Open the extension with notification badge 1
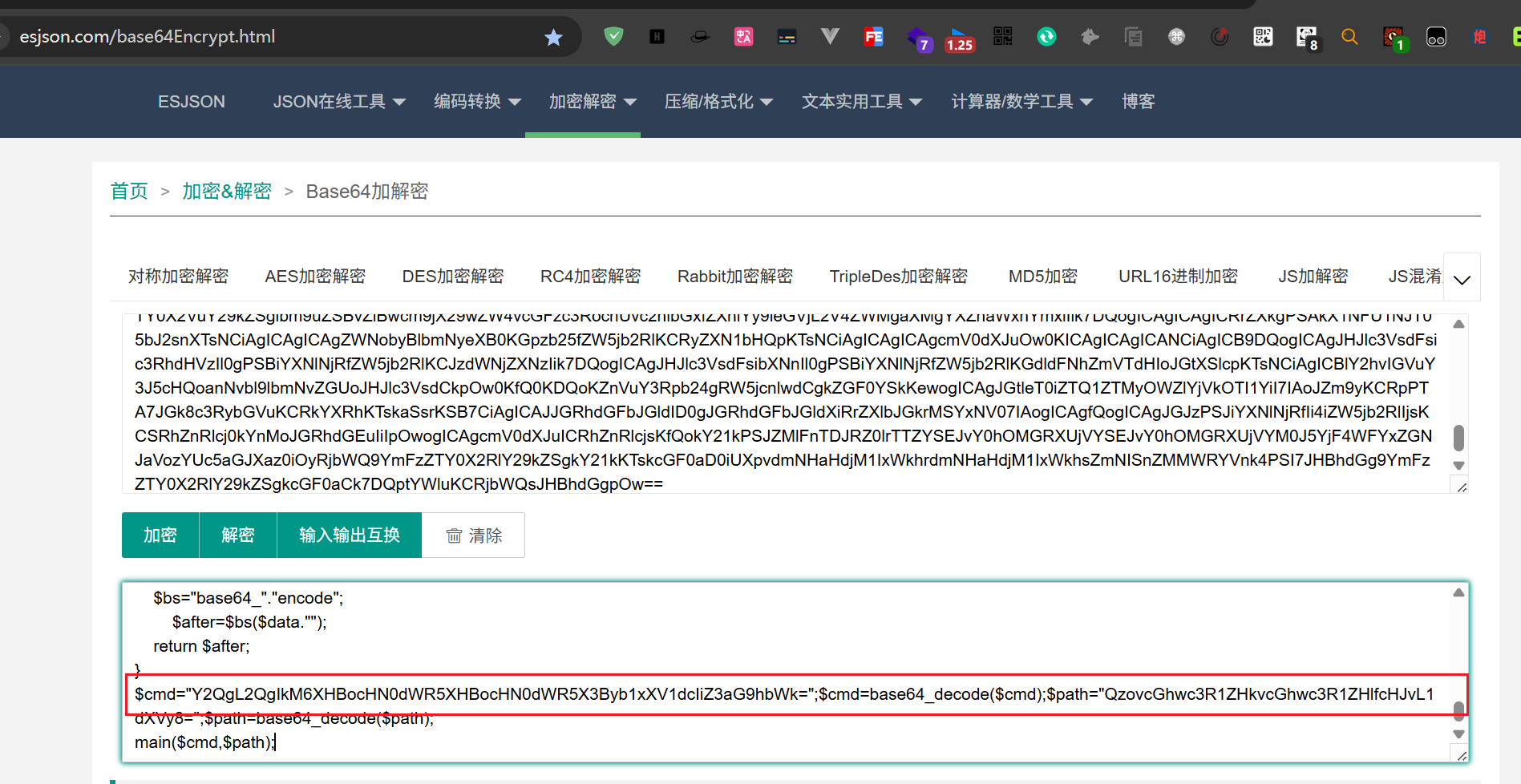 [1394, 36]
